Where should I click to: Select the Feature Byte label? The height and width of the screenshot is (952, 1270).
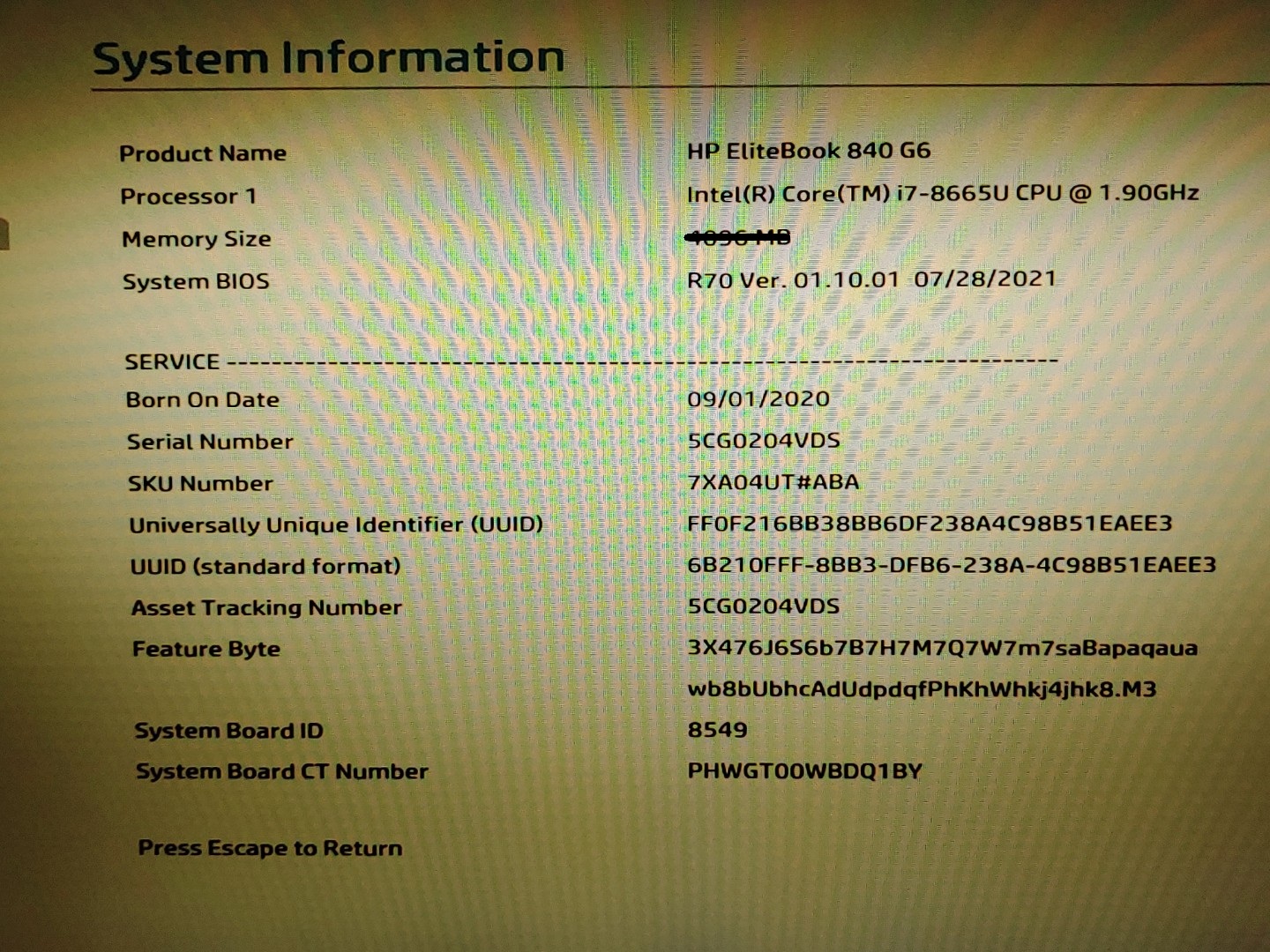click(x=205, y=649)
